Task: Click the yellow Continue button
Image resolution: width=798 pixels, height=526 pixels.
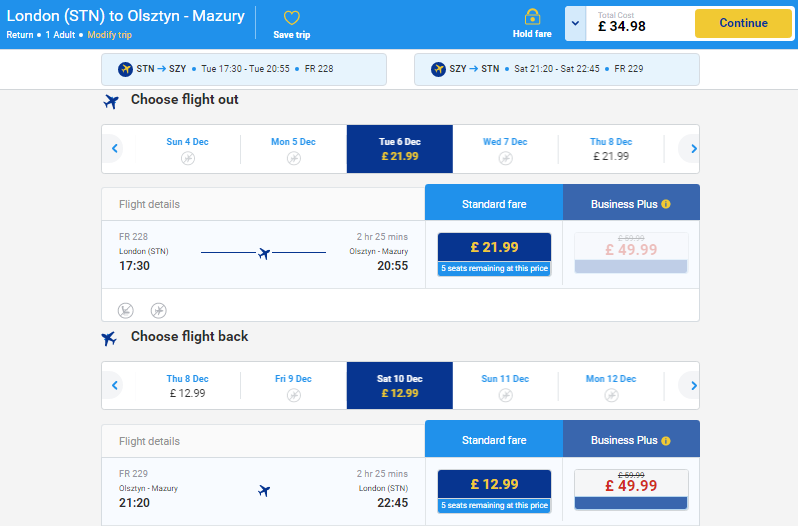Action: click(x=743, y=23)
